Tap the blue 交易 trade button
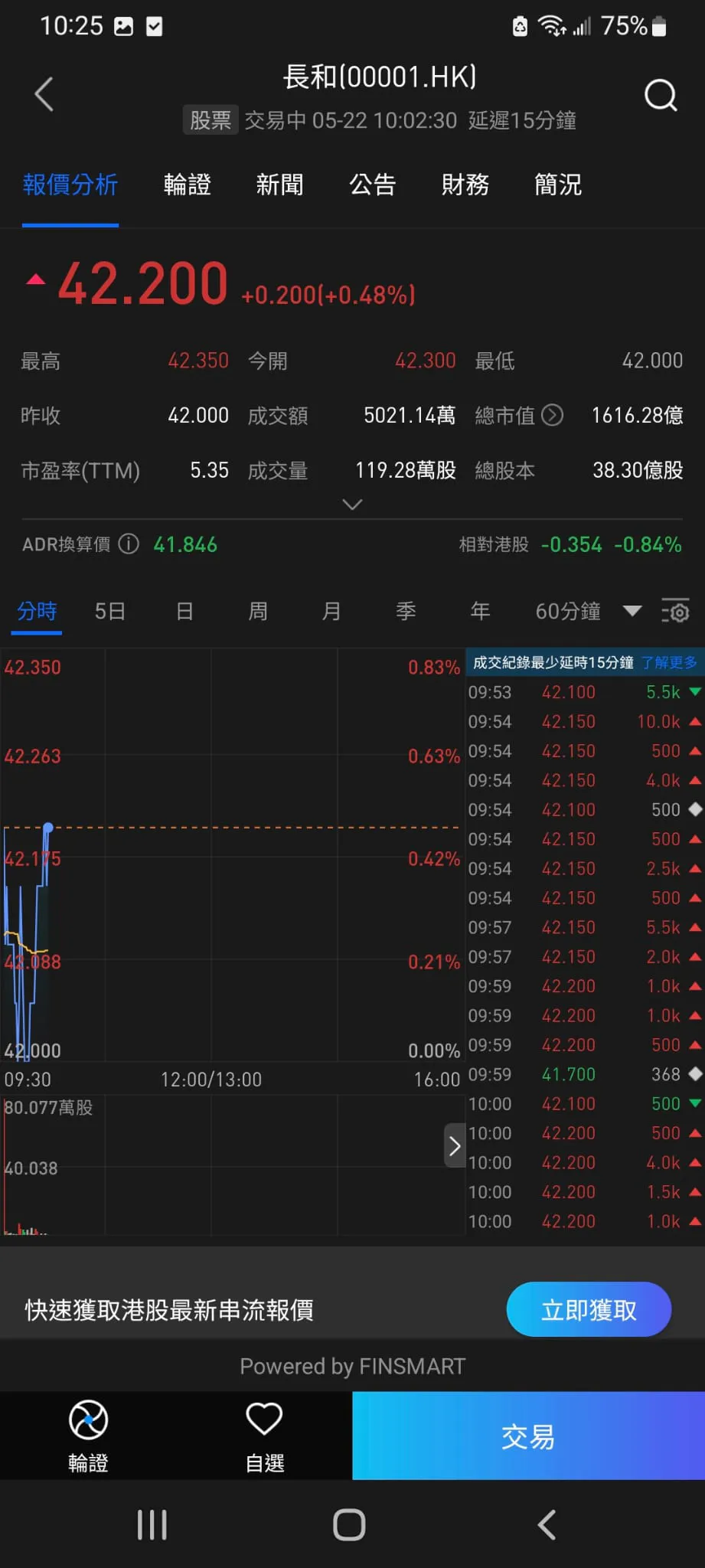The height and width of the screenshot is (1568, 705). click(x=528, y=1436)
